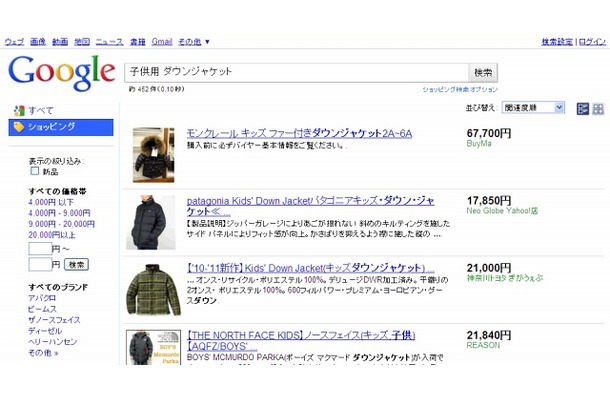Open THE NORTH FACE KIDS result

(301, 340)
